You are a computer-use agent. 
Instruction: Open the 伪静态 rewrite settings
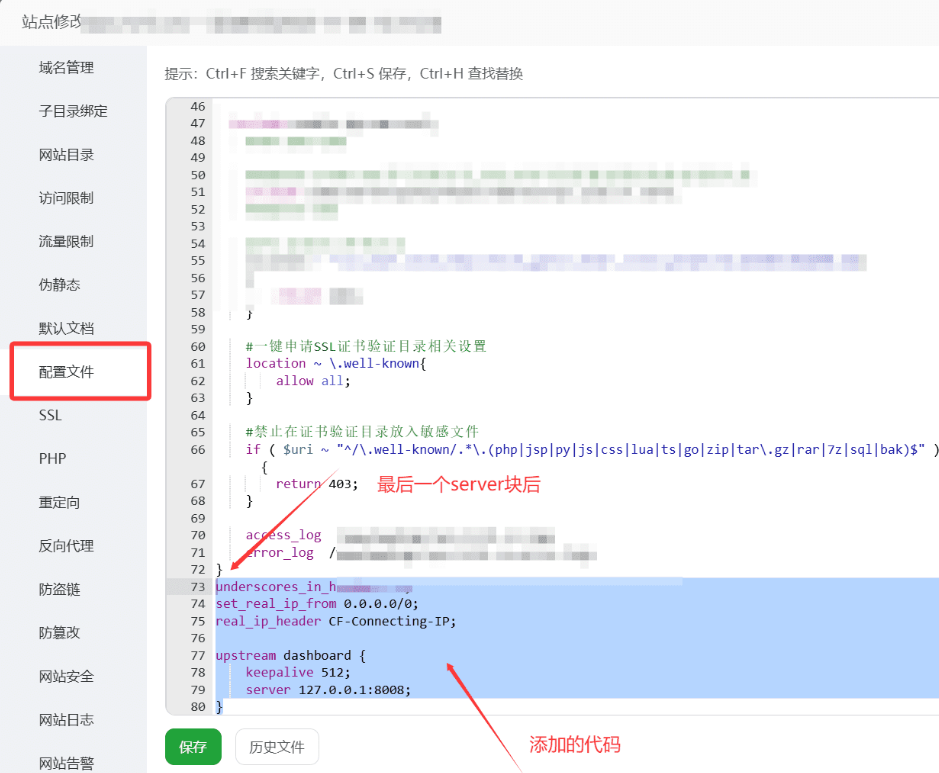pyautogui.click(x=59, y=285)
